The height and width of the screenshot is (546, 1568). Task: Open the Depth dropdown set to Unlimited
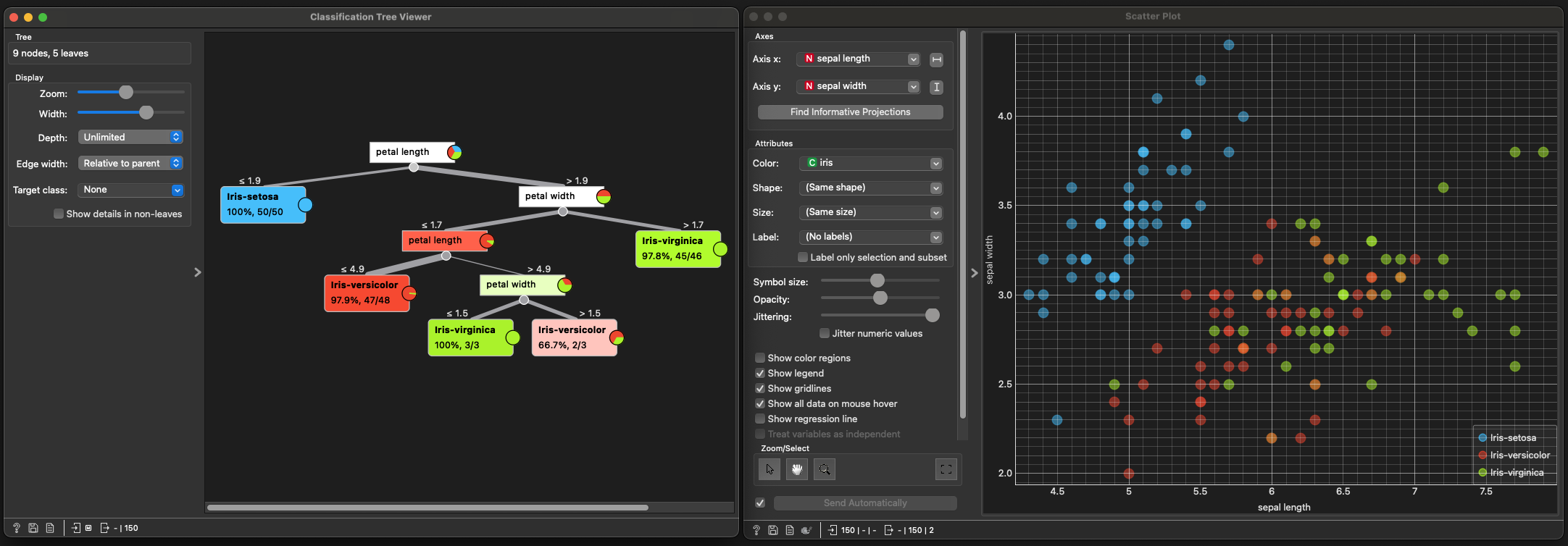[x=130, y=137]
